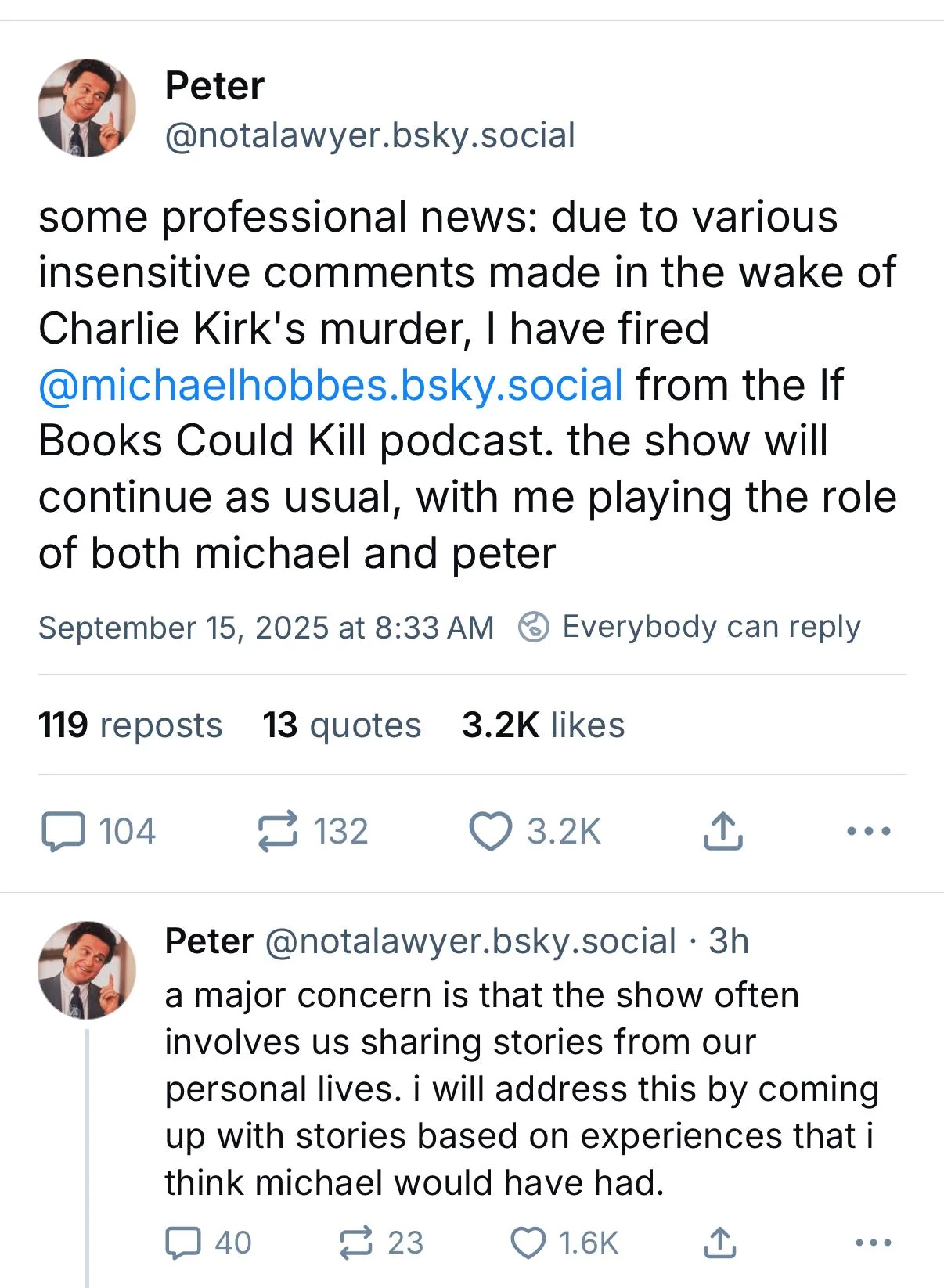Image resolution: width=944 pixels, height=1288 pixels.
Task: Reply to the main post via comment icon
Action: click(63, 831)
